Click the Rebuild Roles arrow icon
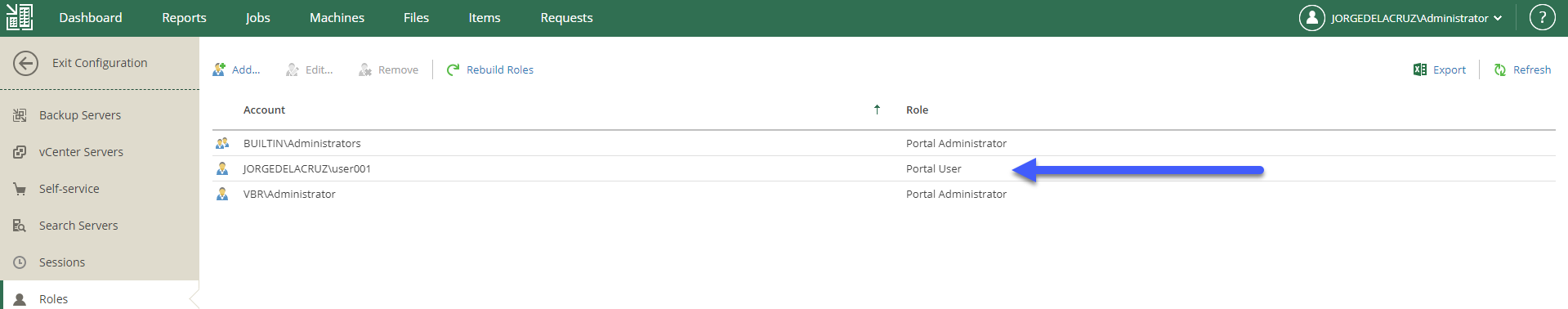 [453, 69]
